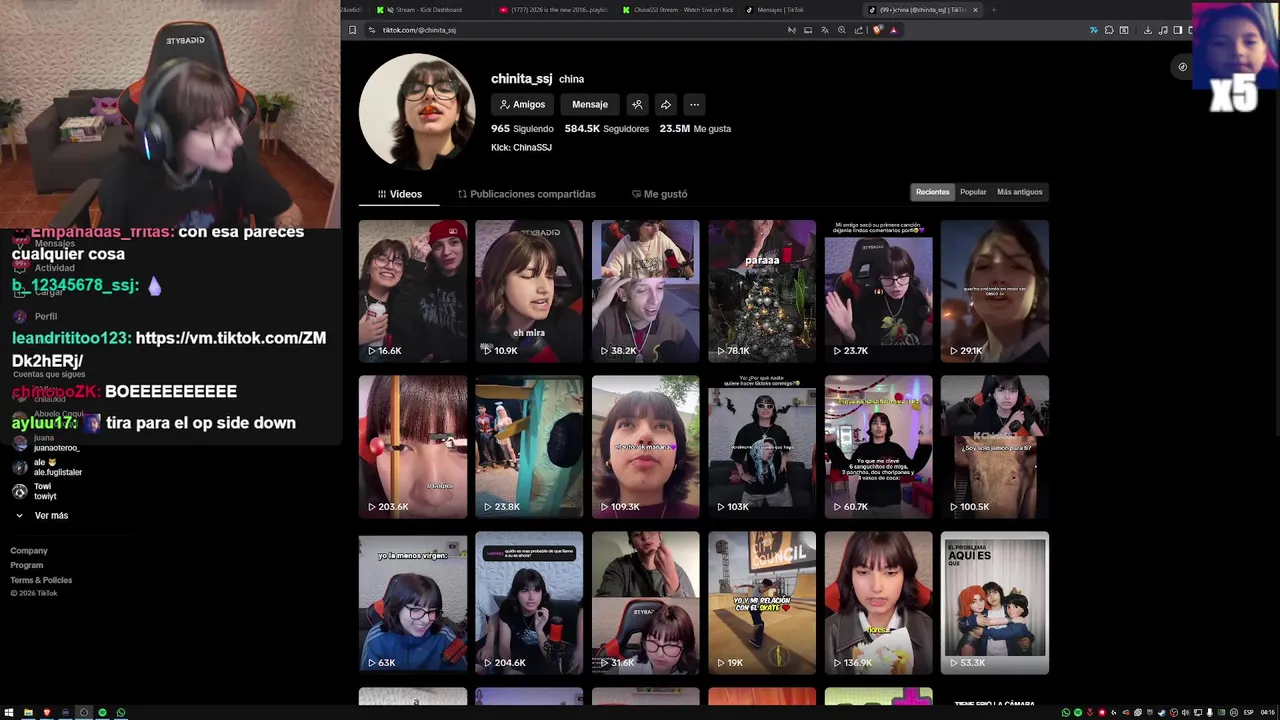Open the video with 38.2K views
1280x720 pixels.
(645, 291)
